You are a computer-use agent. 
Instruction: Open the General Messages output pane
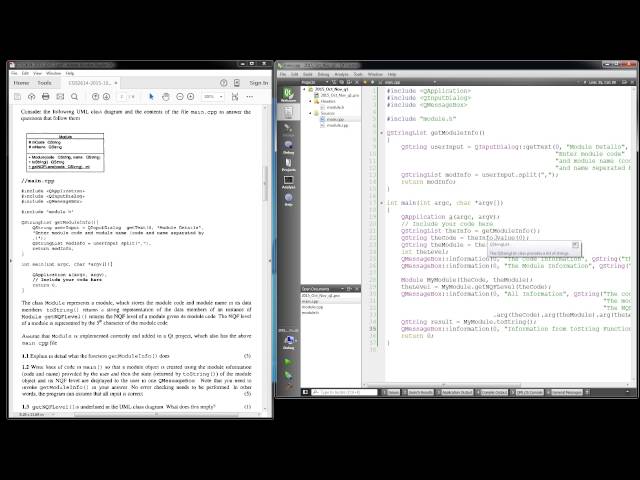[565, 392]
